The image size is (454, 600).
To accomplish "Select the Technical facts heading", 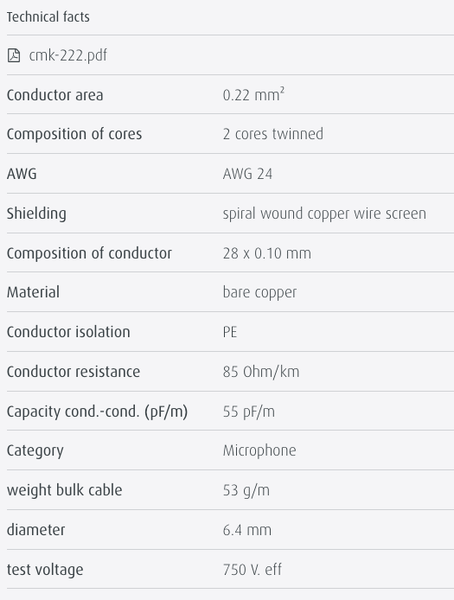I will 48,17.
